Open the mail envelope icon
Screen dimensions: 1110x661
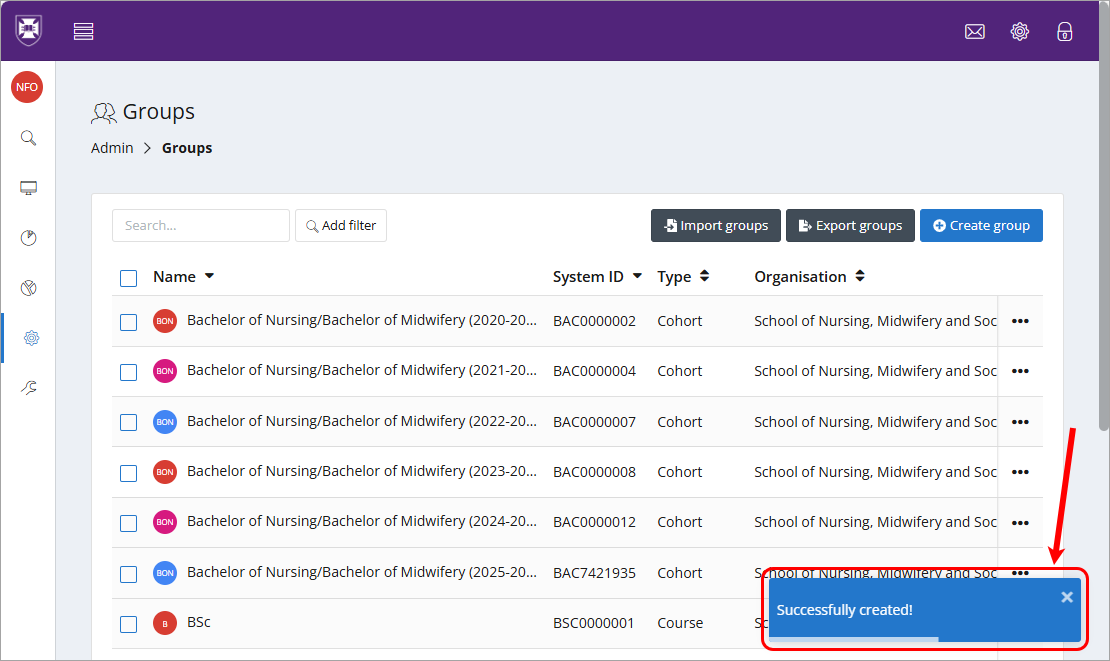(974, 31)
